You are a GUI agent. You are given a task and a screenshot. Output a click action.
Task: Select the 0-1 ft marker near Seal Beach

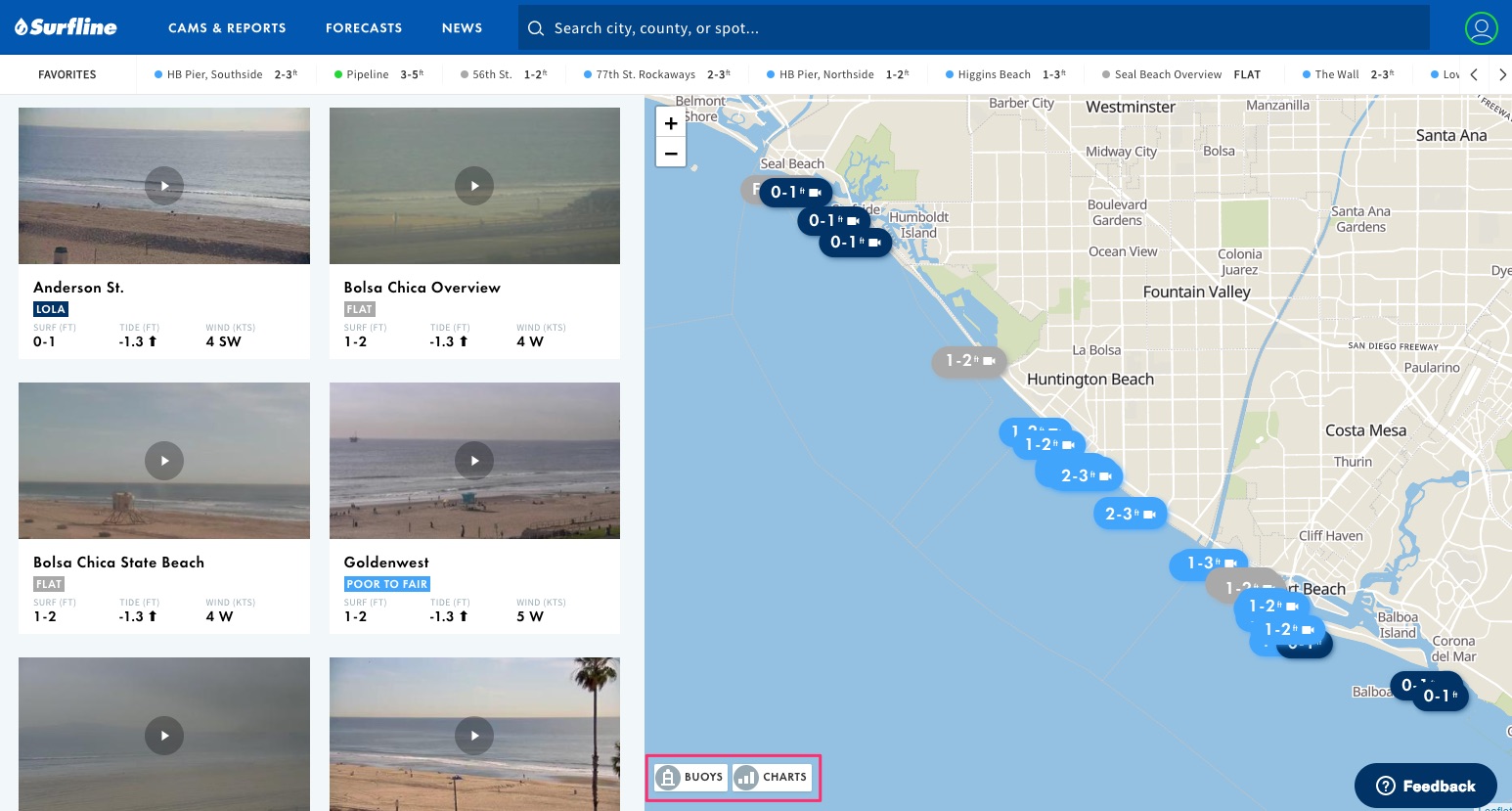(x=795, y=192)
